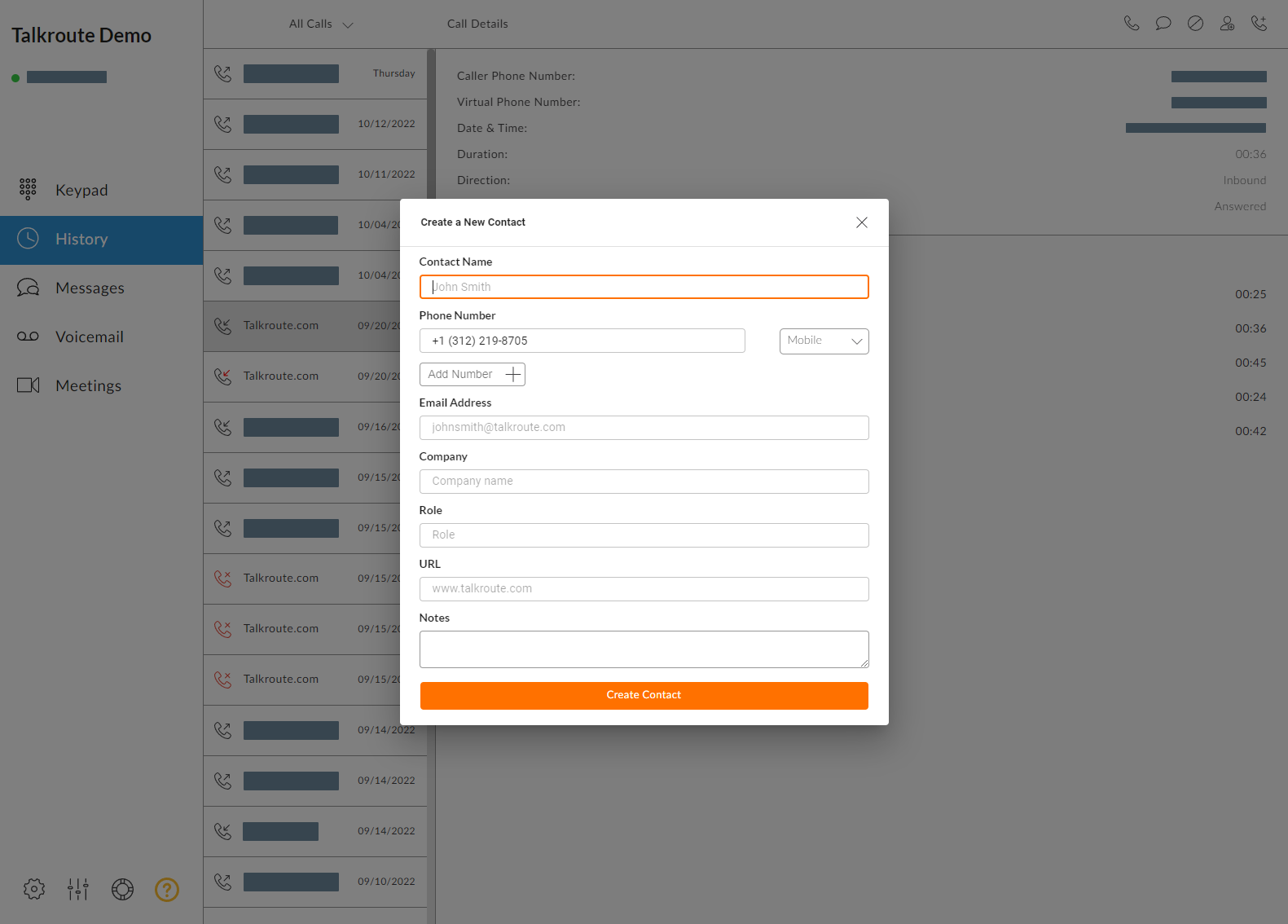Click into the Role field
1288x924 pixels.
tap(644, 535)
